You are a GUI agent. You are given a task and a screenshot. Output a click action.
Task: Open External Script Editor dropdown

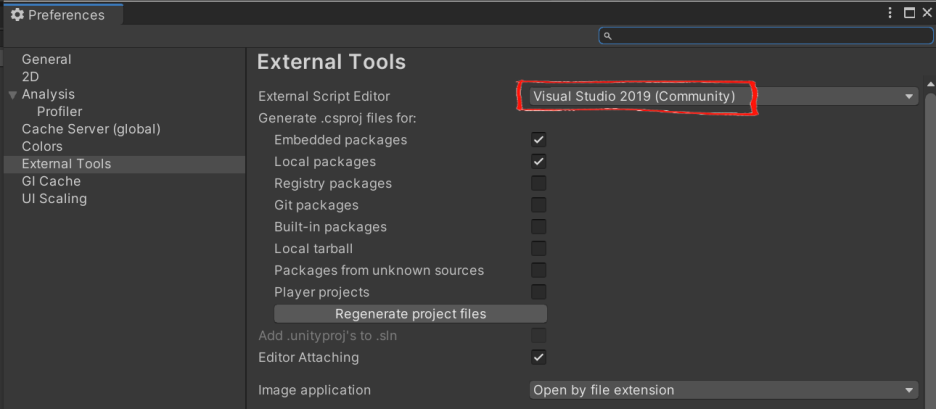pyautogui.click(x=723, y=96)
